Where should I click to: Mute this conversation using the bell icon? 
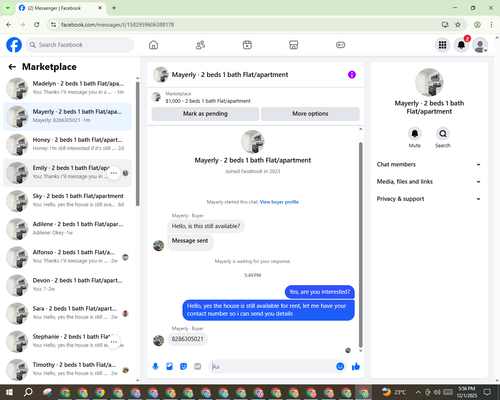[x=415, y=134]
